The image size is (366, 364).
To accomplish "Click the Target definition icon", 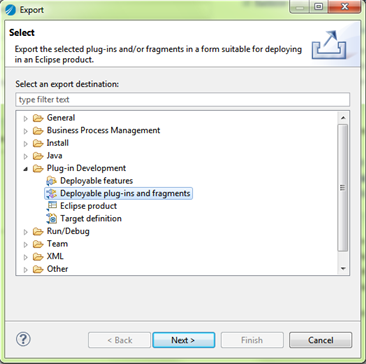I will [x=52, y=219].
